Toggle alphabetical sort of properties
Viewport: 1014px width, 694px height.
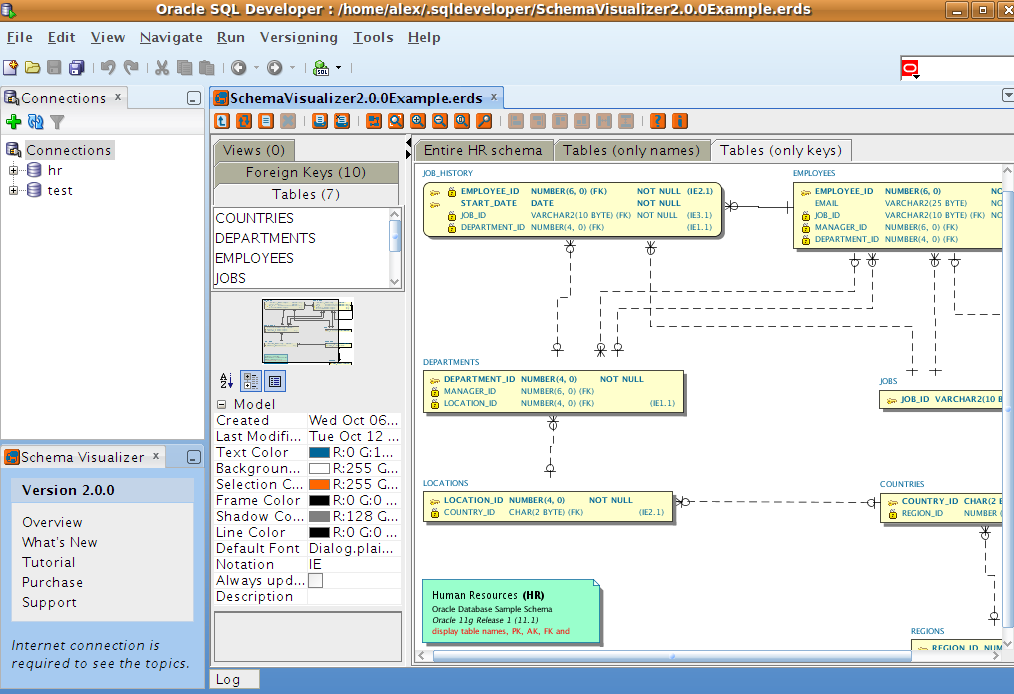(226, 381)
